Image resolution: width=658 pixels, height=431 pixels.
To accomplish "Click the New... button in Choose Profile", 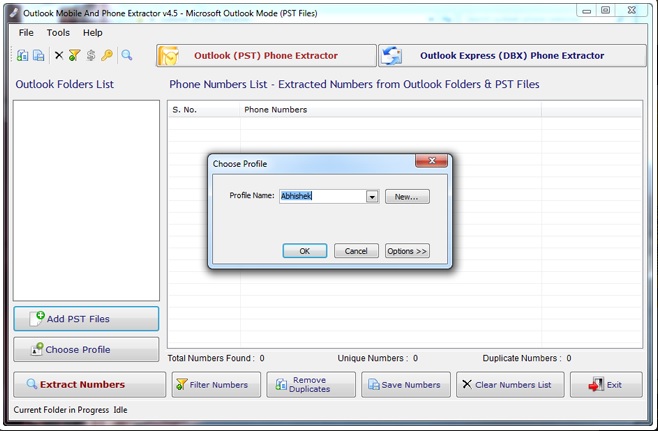I will coord(407,196).
